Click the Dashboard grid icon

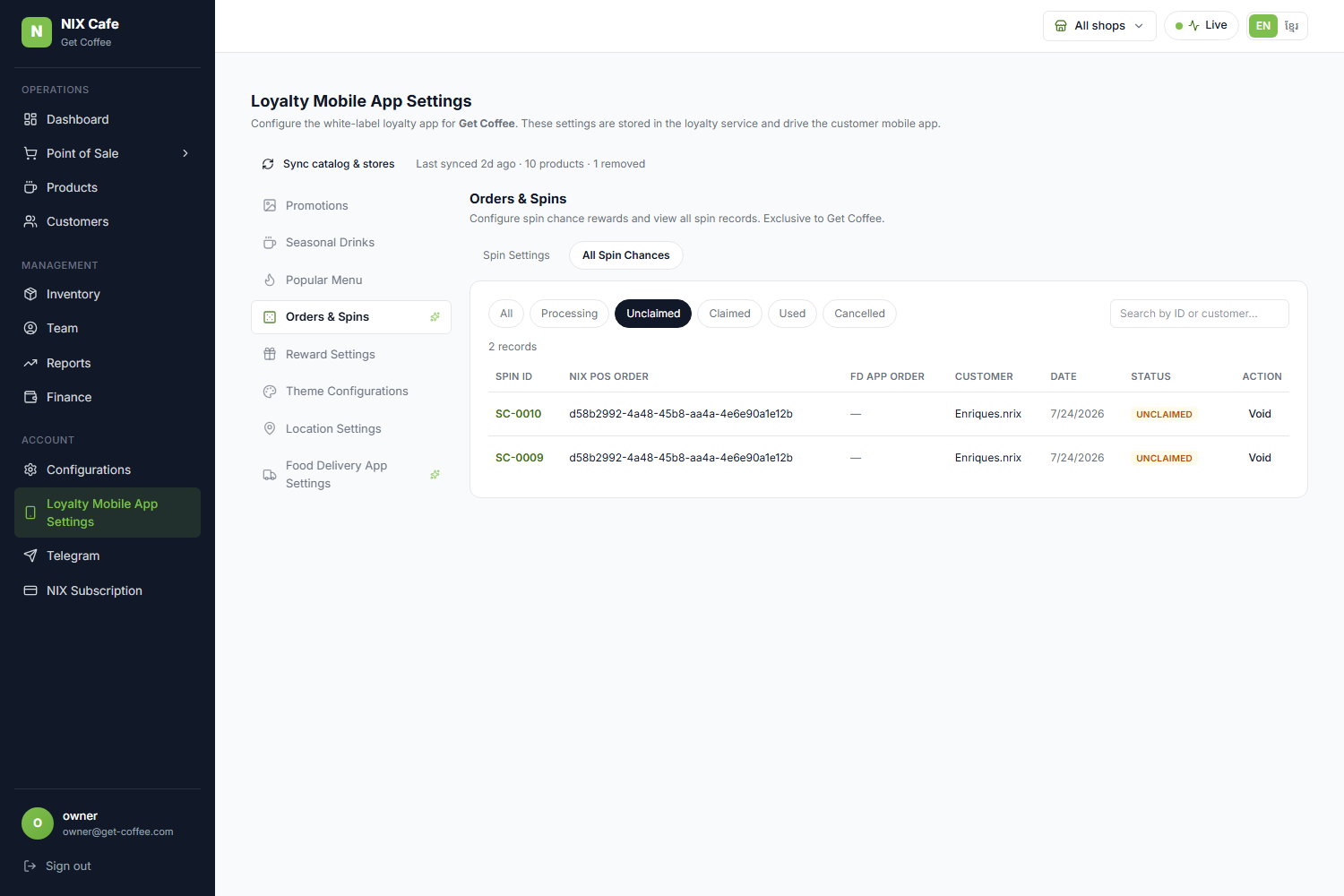[30, 119]
